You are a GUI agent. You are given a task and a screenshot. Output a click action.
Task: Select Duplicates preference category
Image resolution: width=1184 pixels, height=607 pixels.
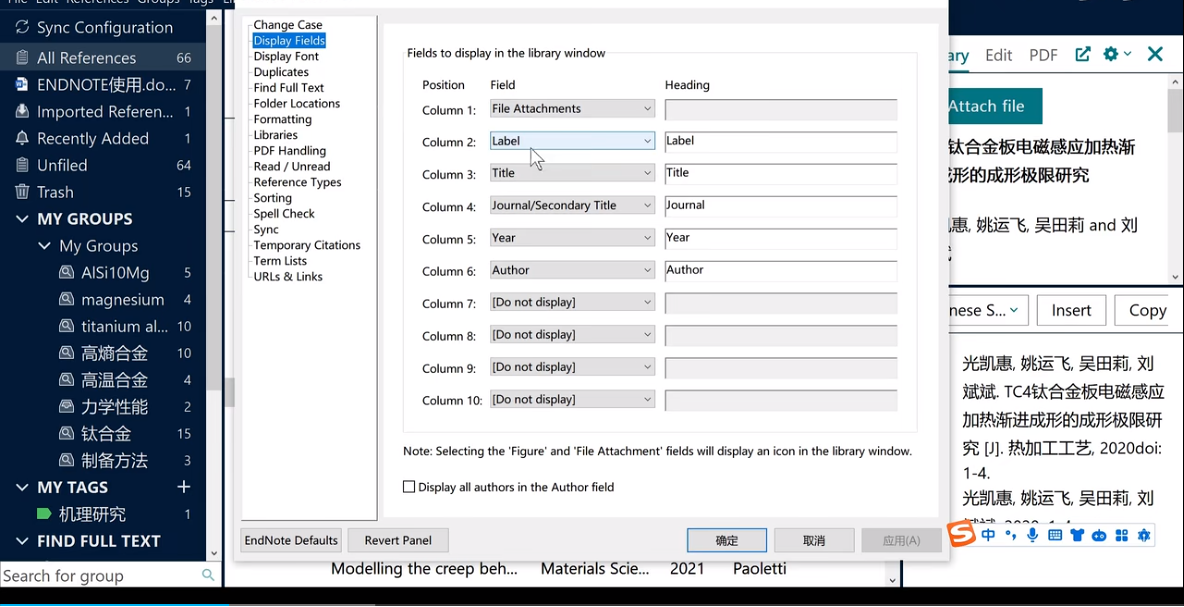click(x=281, y=72)
